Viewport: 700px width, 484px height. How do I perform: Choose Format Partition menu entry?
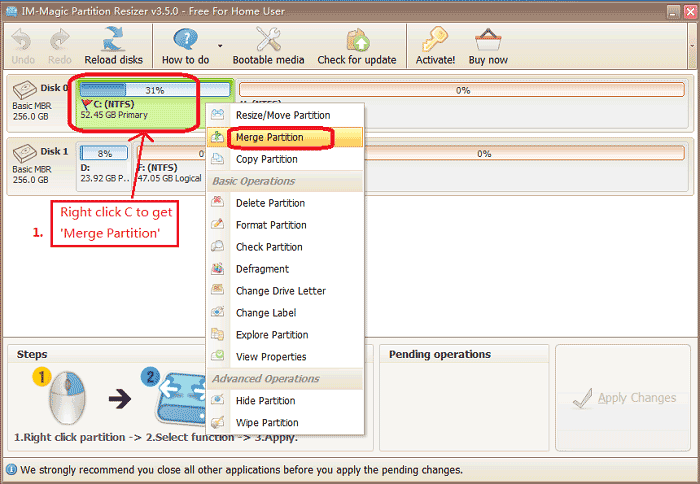(285, 225)
